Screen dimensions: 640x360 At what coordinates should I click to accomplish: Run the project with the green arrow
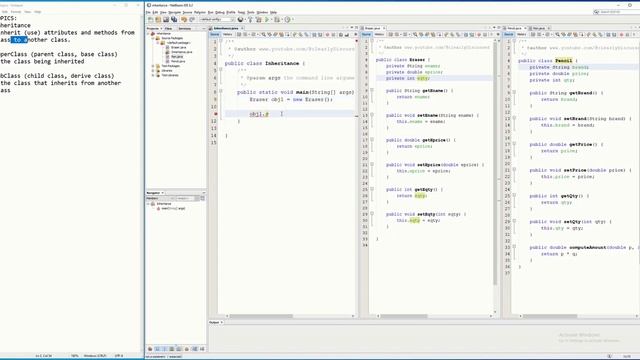(267, 20)
